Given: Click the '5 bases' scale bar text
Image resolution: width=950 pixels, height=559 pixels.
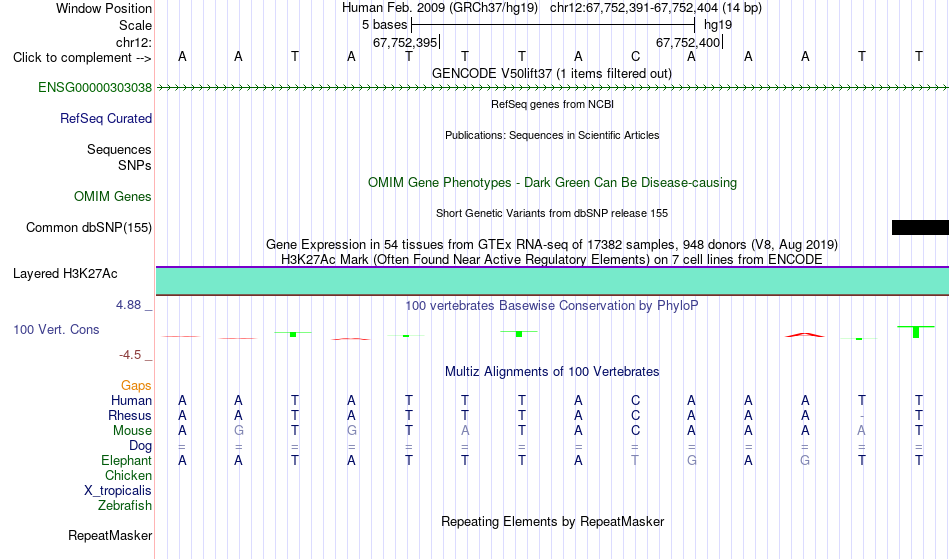Looking at the screenshot, I should 385,25.
